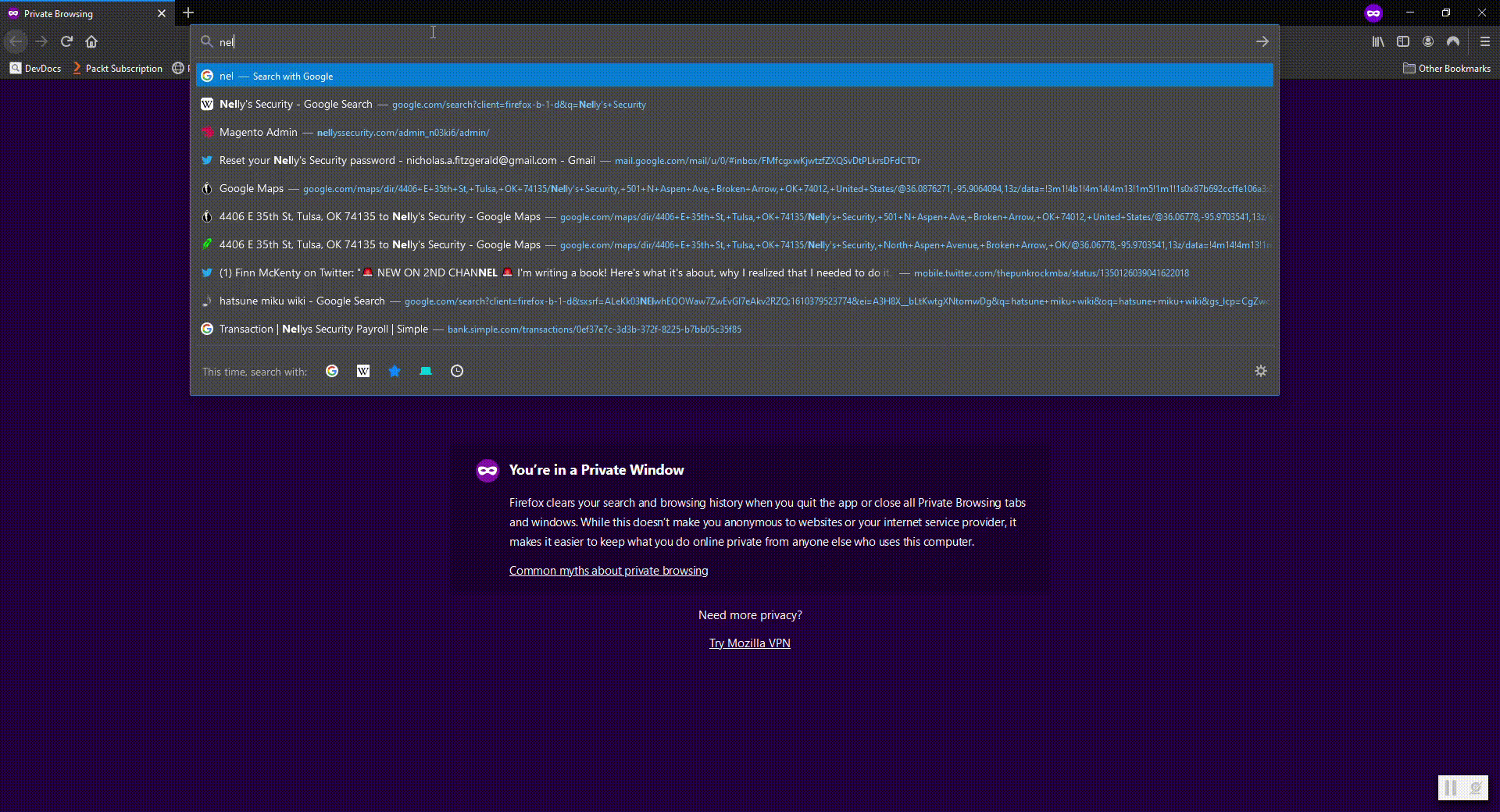Search open tabs with the teal tab icon

[426, 371]
